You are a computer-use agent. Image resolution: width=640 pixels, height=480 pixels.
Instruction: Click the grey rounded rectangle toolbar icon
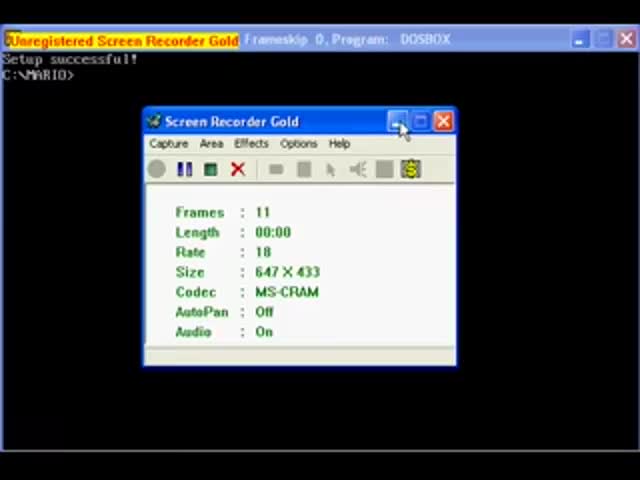click(x=276, y=169)
